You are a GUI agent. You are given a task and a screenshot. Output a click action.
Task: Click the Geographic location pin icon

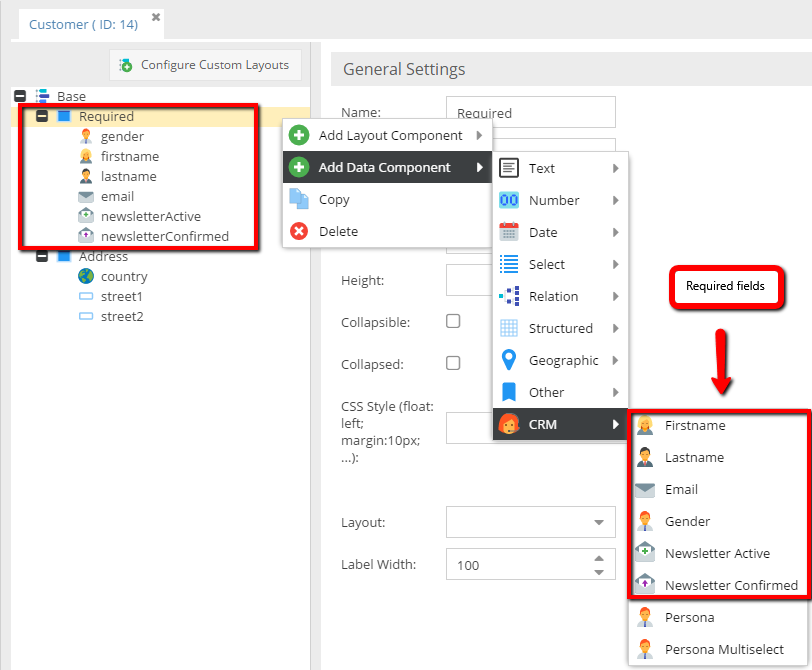(509, 360)
